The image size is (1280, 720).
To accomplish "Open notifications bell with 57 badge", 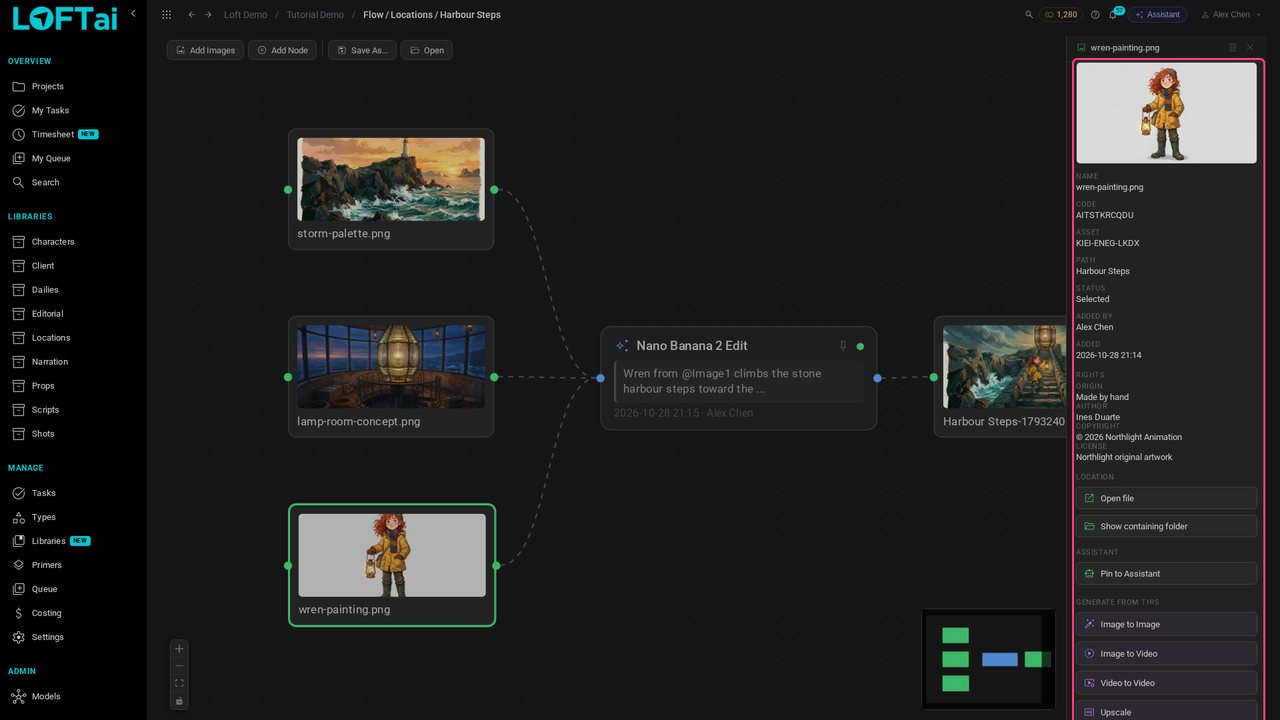I will [1114, 14].
